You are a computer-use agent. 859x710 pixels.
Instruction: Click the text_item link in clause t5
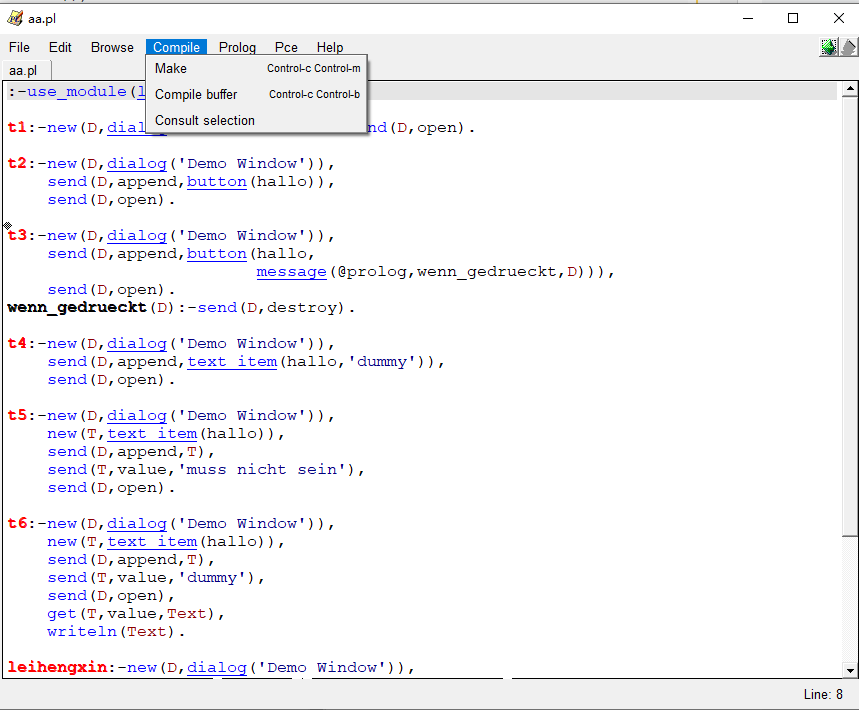151,433
